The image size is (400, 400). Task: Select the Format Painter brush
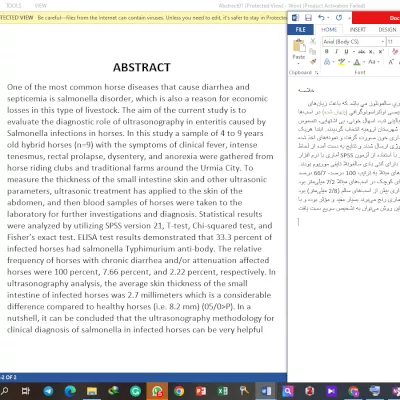(313, 62)
